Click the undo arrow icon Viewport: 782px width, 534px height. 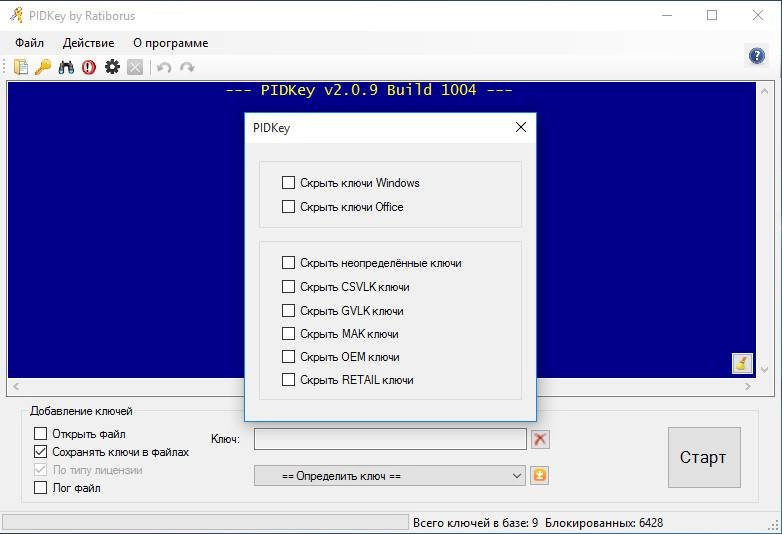pyautogui.click(x=164, y=67)
